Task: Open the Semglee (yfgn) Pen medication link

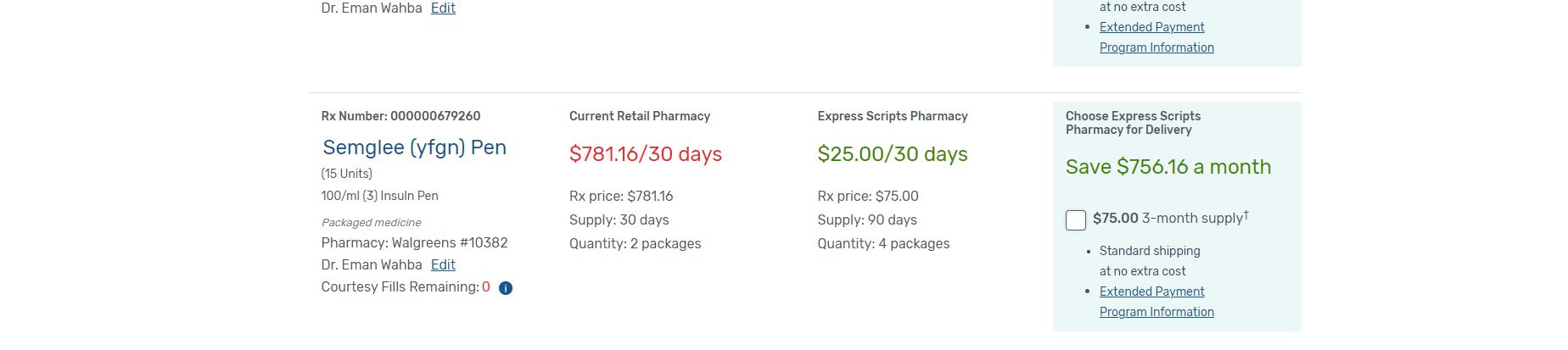Action: (414, 147)
